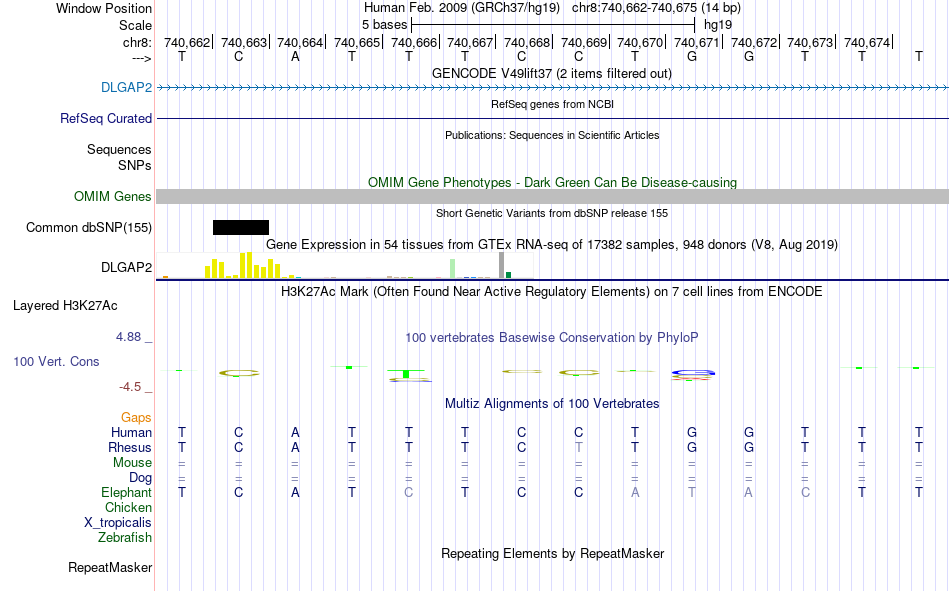Click the 'RefSeq genes from NCBI' title
The image size is (950, 591).
pos(552,104)
